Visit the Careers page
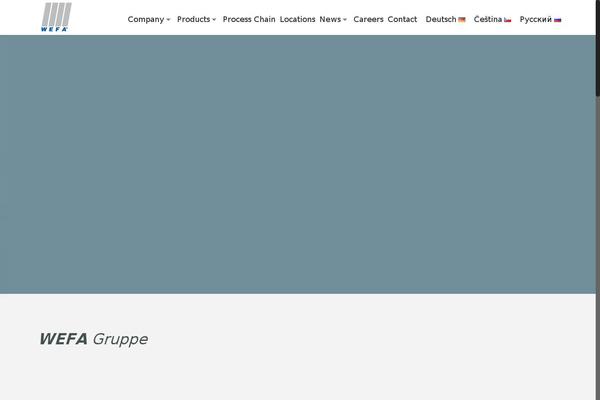This screenshot has height=400, width=600. 368,19
